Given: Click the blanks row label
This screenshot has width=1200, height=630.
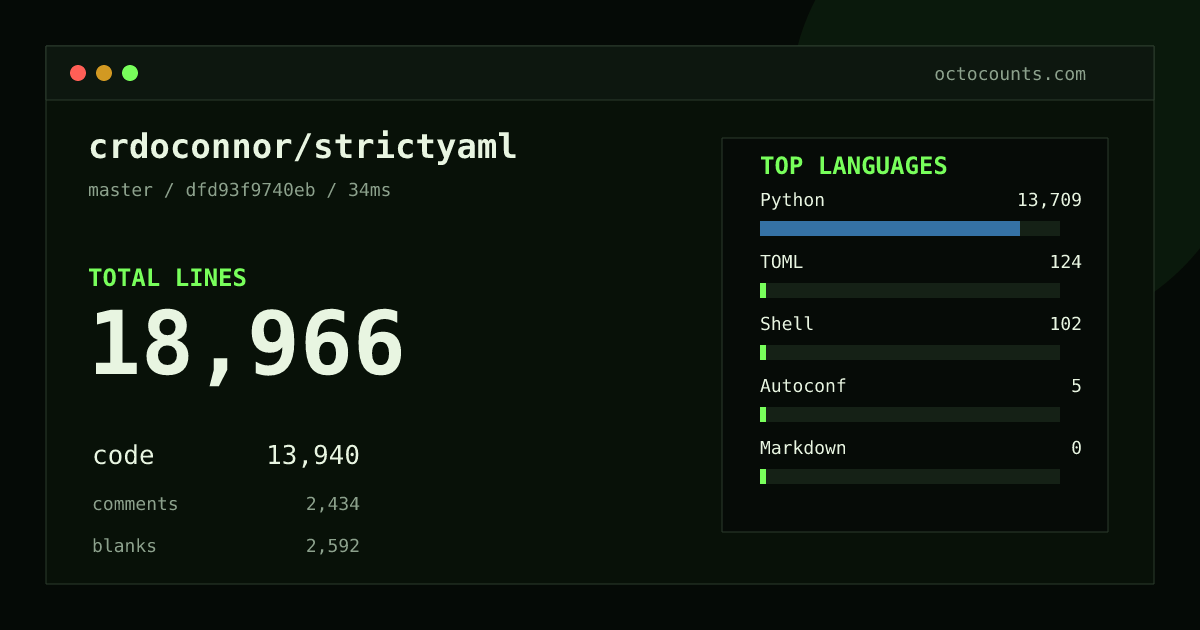Looking at the screenshot, I should 124,546.
